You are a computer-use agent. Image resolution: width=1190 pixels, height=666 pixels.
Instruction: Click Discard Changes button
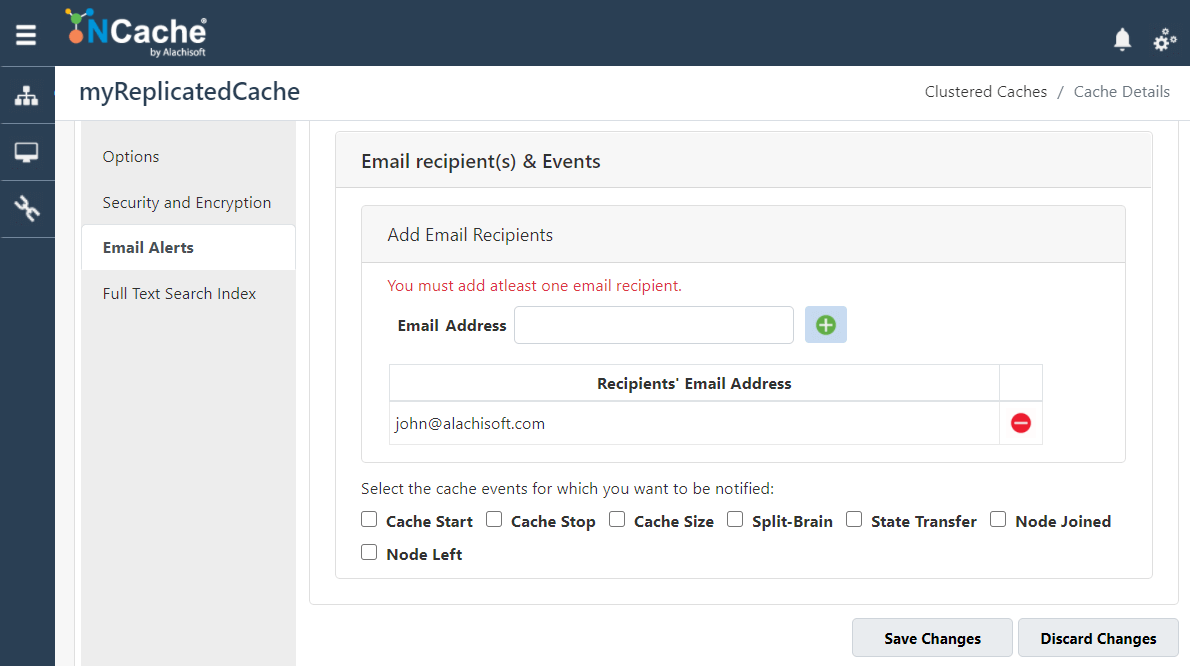[1098, 638]
